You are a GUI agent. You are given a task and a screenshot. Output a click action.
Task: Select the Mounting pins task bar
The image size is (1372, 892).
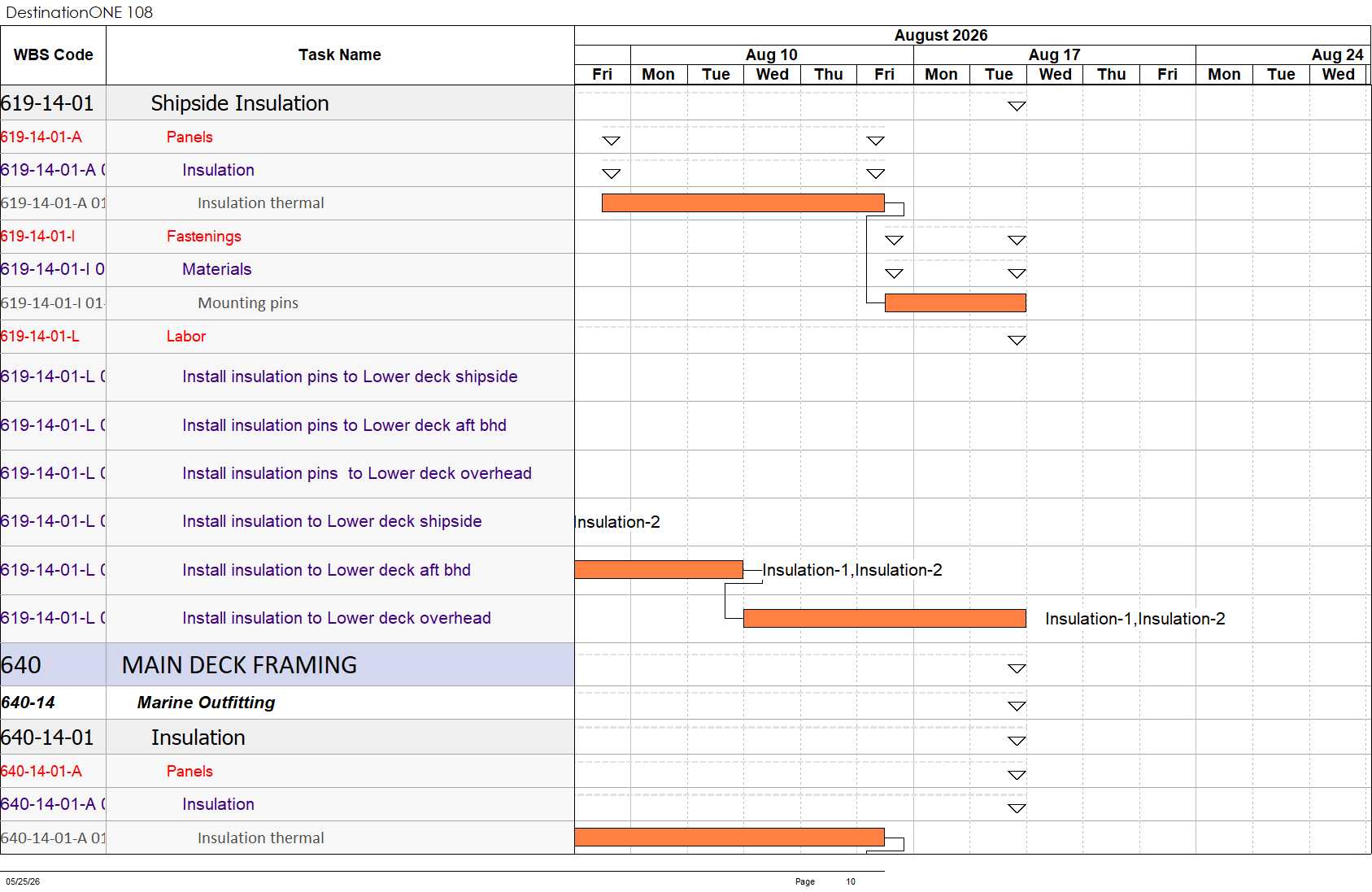955,303
